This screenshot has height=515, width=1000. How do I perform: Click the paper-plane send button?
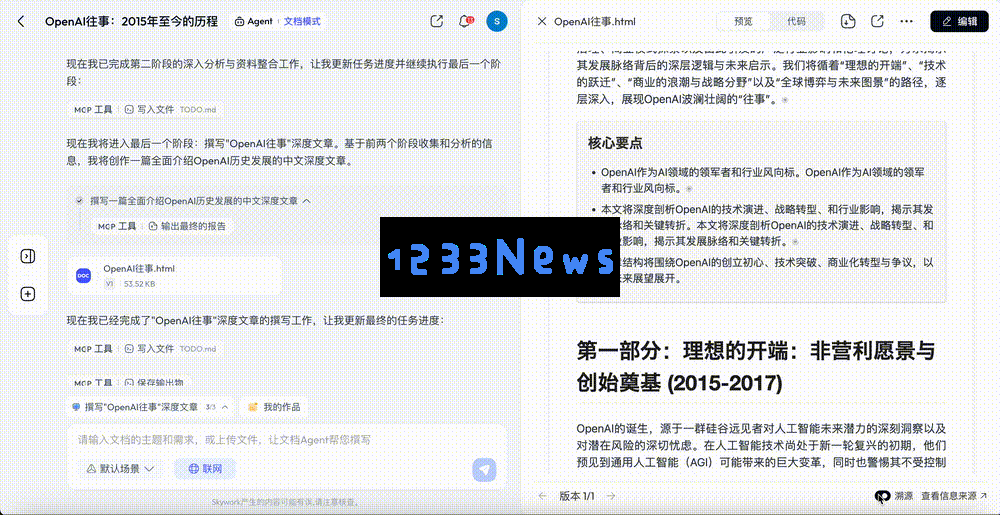(x=484, y=470)
